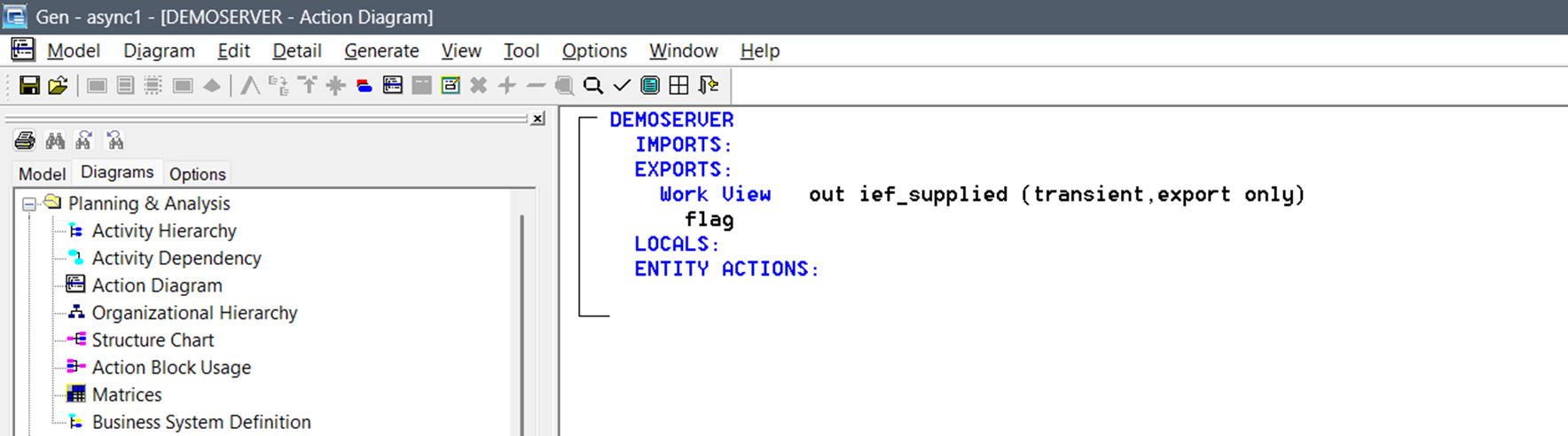Collapse the Planning & Analysis tree node
This screenshot has height=436, width=1568.
coord(28,204)
